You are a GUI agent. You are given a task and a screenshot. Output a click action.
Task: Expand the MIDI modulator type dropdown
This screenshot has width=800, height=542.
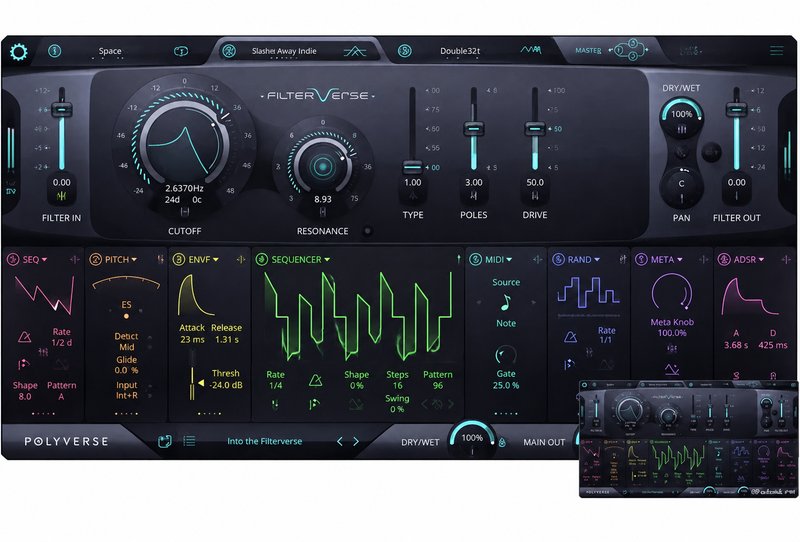click(x=509, y=260)
